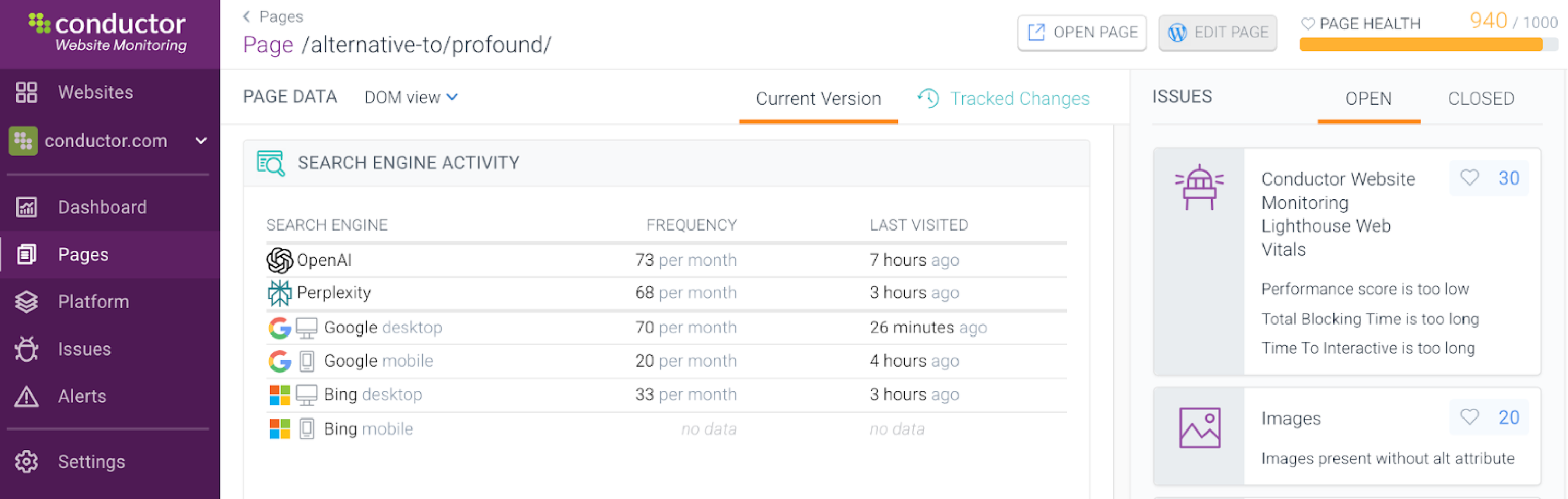The height and width of the screenshot is (499, 1568).
Task: Show the CLOSED issues tab
Action: 1481,99
